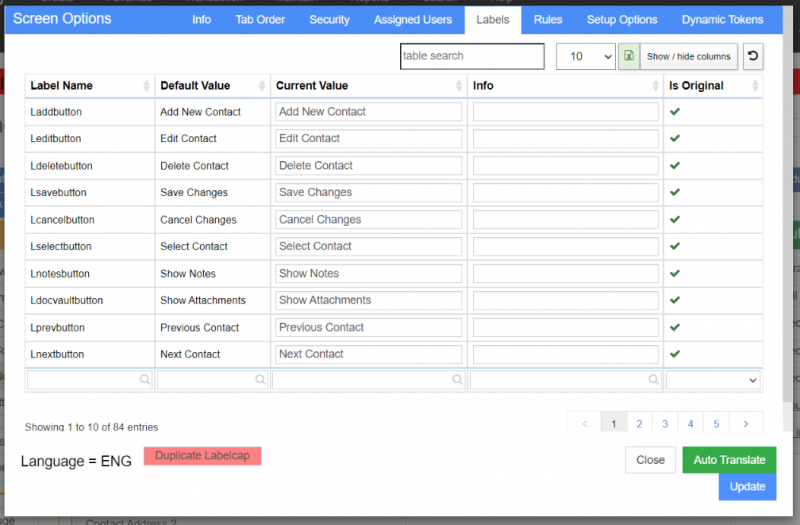This screenshot has height=525, width=800.
Task: Click the Is Original column sort arrows
Action: (x=754, y=86)
